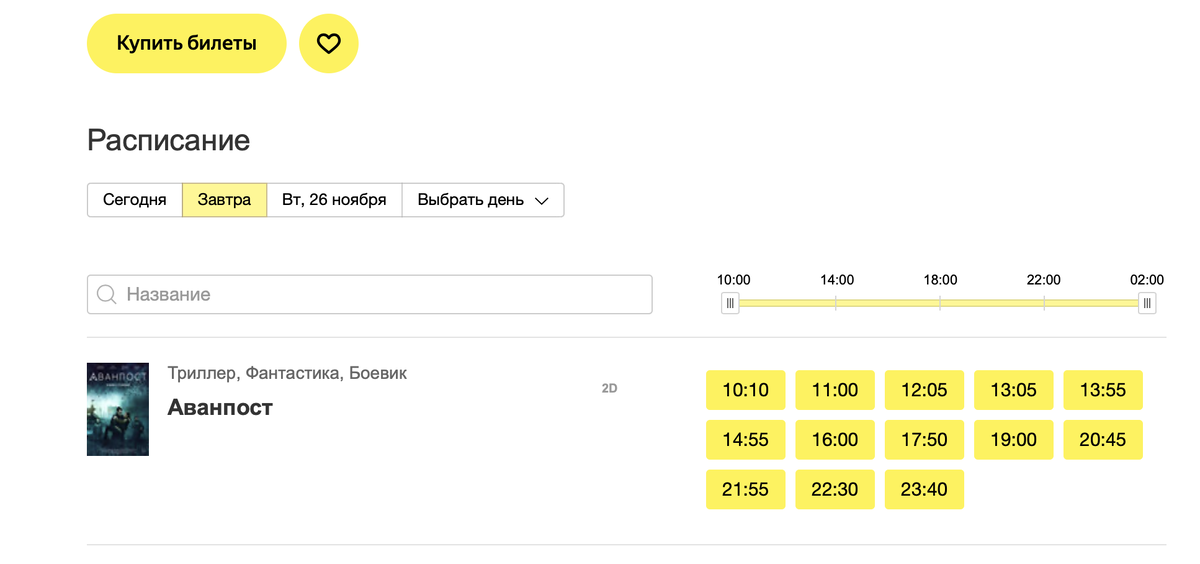This screenshot has height=564, width=1200.
Task: Click the 18:00 marker on time slider
Action: [x=940, y=280]
